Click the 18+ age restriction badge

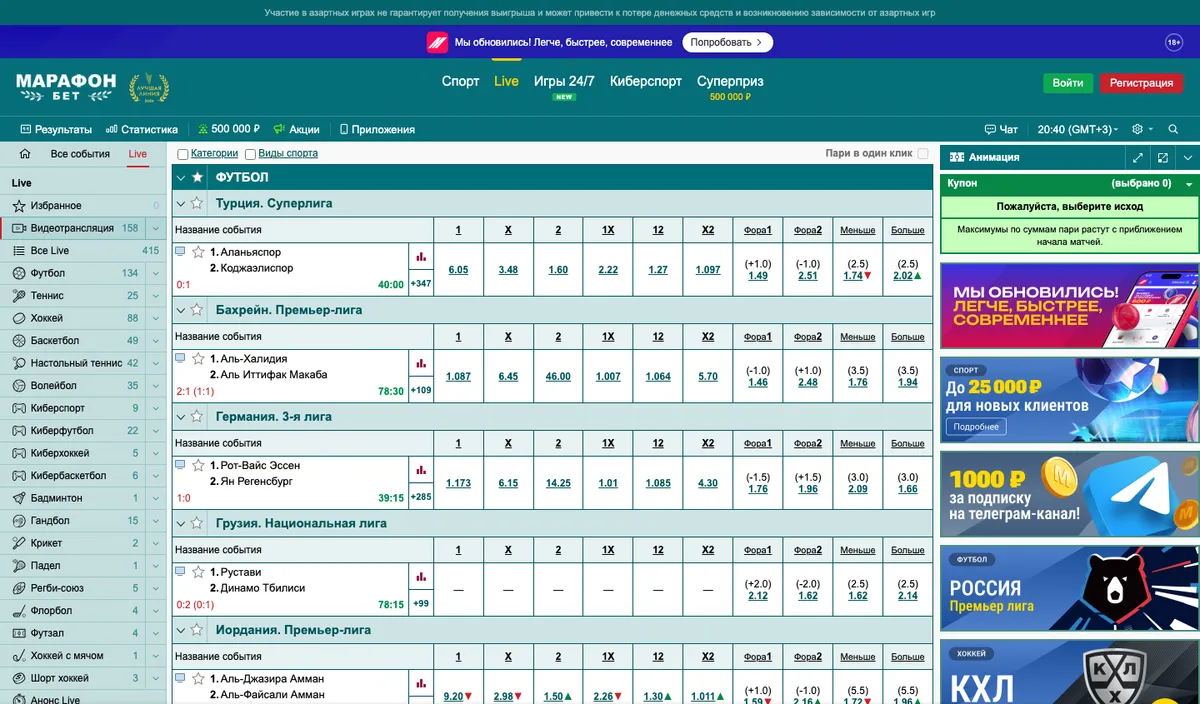(1174, 43)
